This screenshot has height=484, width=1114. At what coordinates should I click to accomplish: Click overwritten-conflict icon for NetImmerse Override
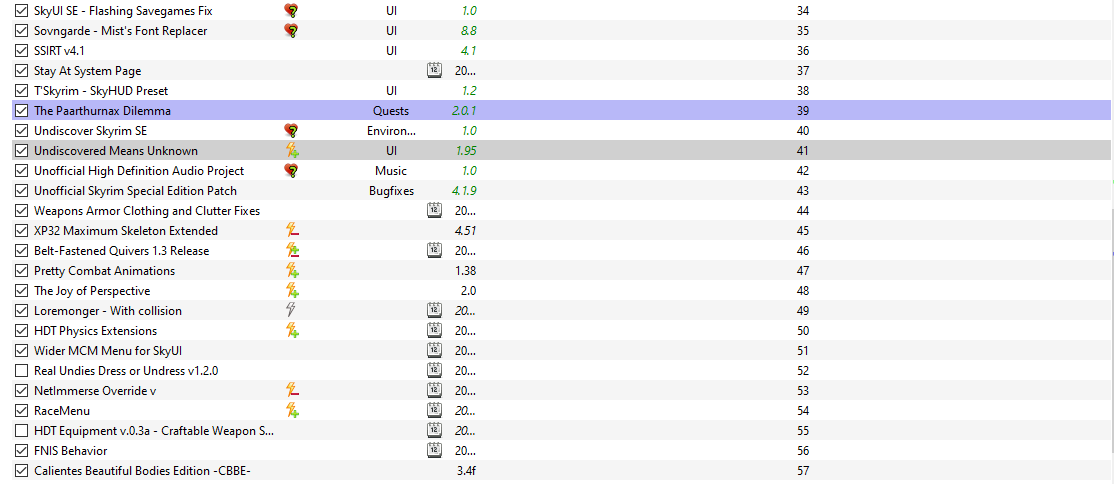291,390
